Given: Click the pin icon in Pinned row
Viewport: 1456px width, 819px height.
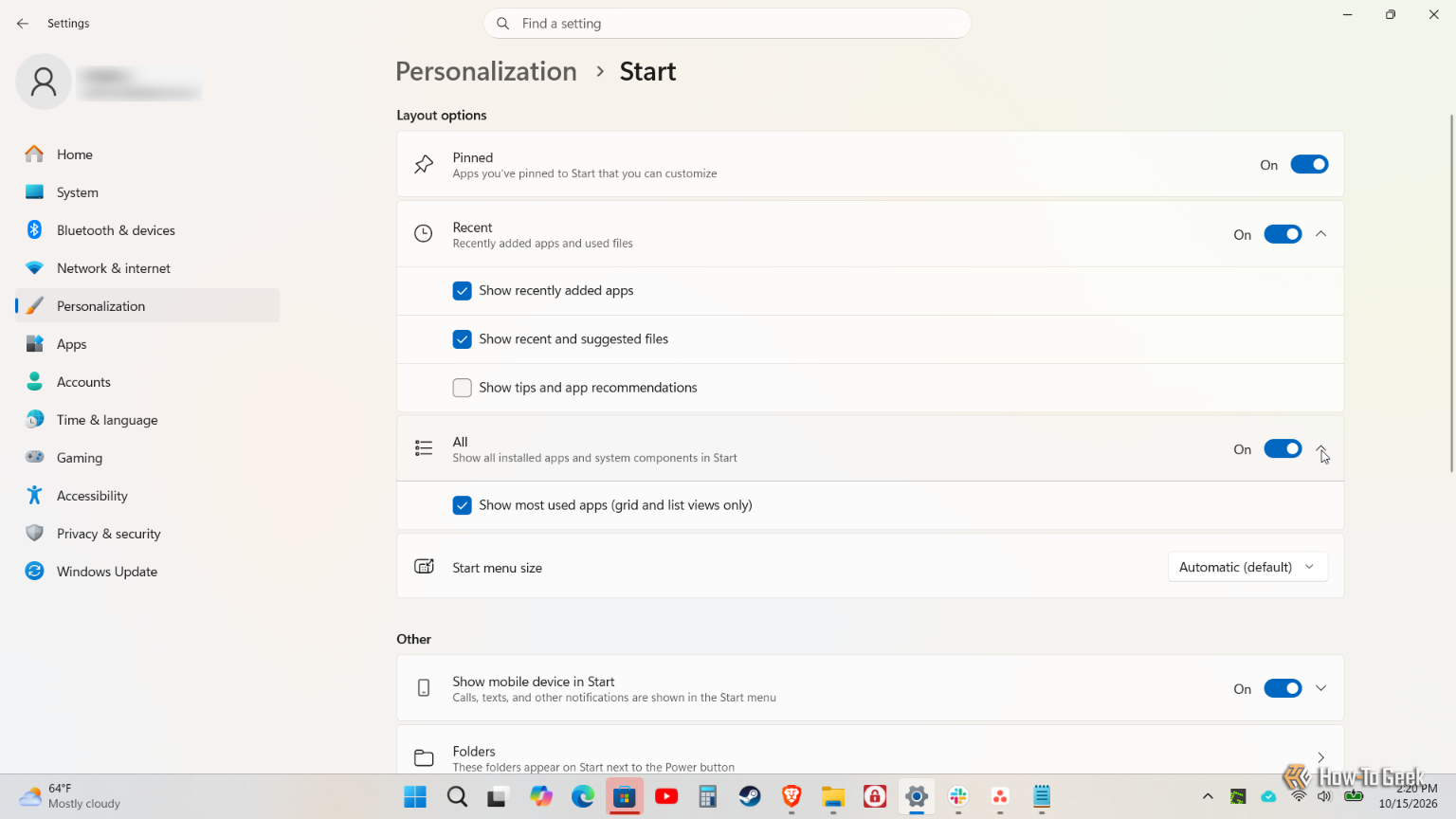Looking at the screenshot, I should tap(424, 165).
